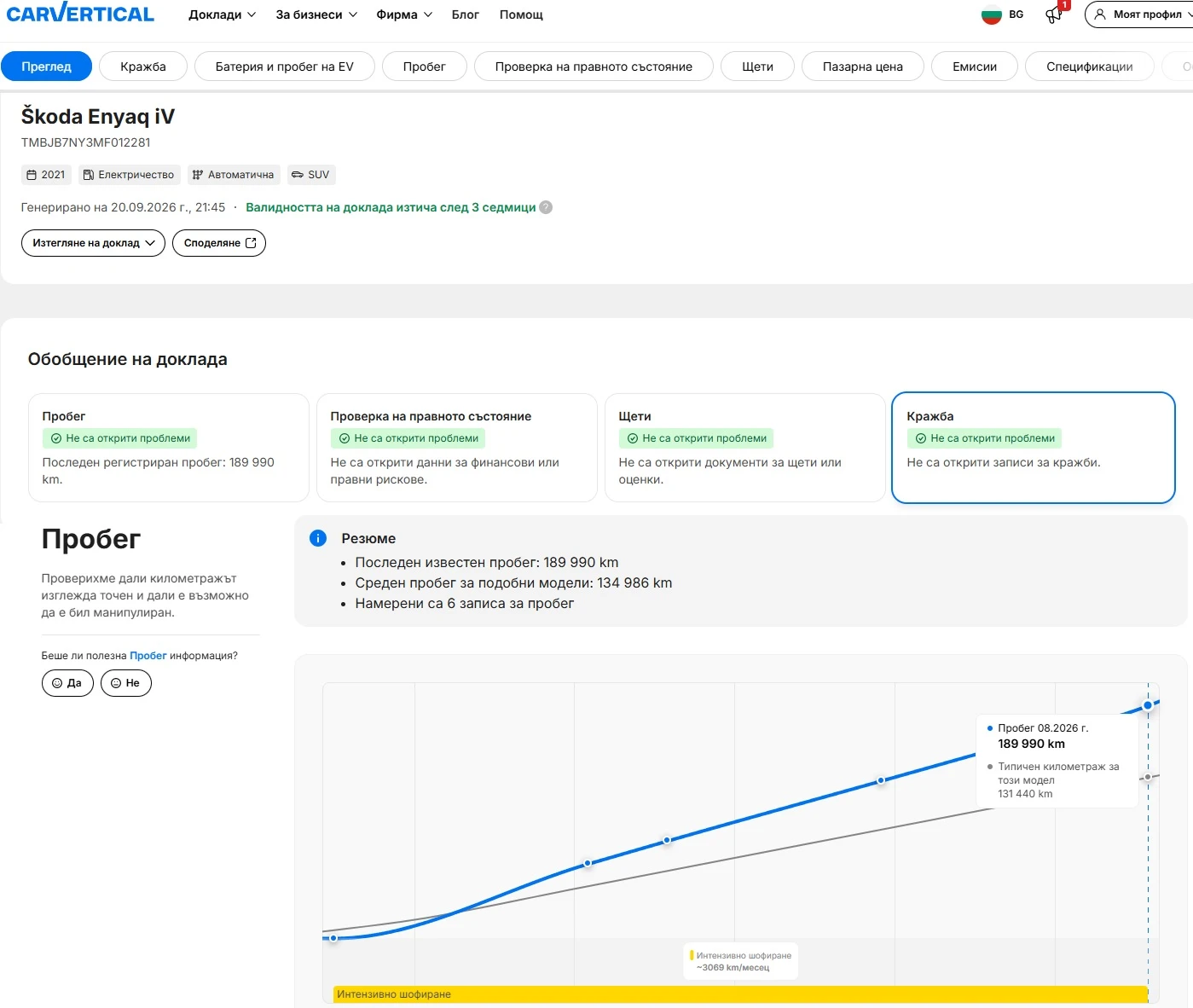Click the gearbox icon in Автоматична tag

pos(198,175)
